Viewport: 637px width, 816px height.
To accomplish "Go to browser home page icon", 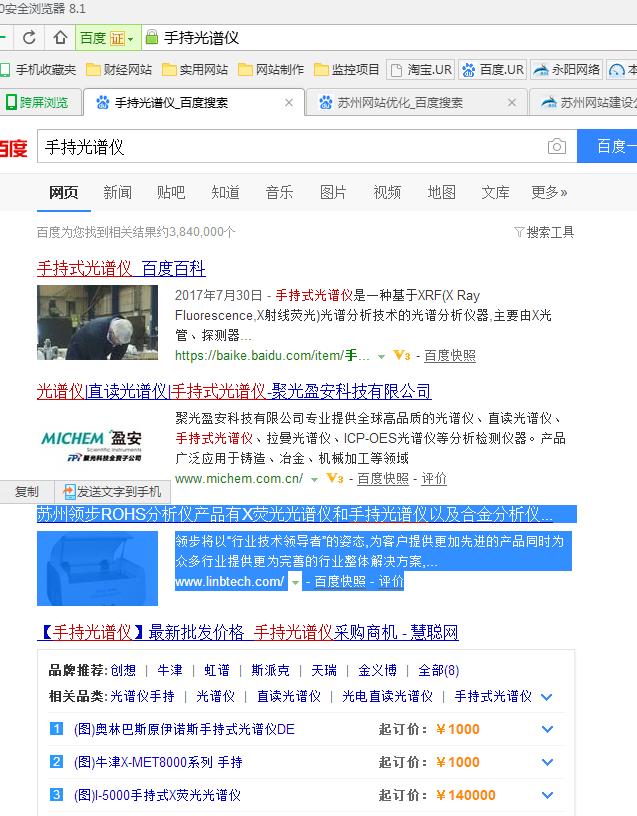I will point(60,37).
